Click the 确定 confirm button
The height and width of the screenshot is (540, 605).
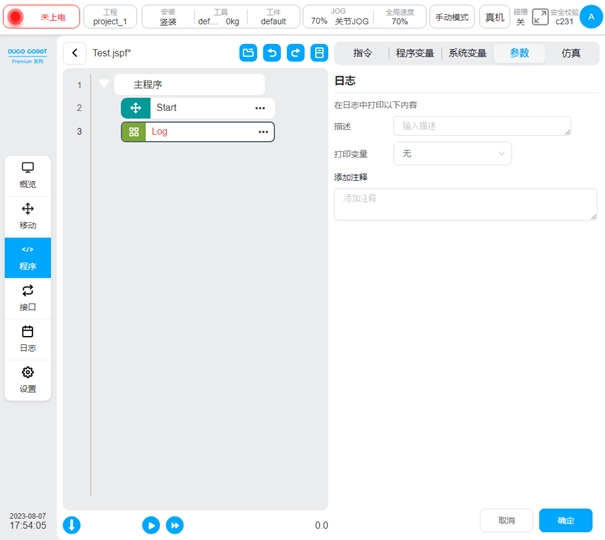(565, 520)
